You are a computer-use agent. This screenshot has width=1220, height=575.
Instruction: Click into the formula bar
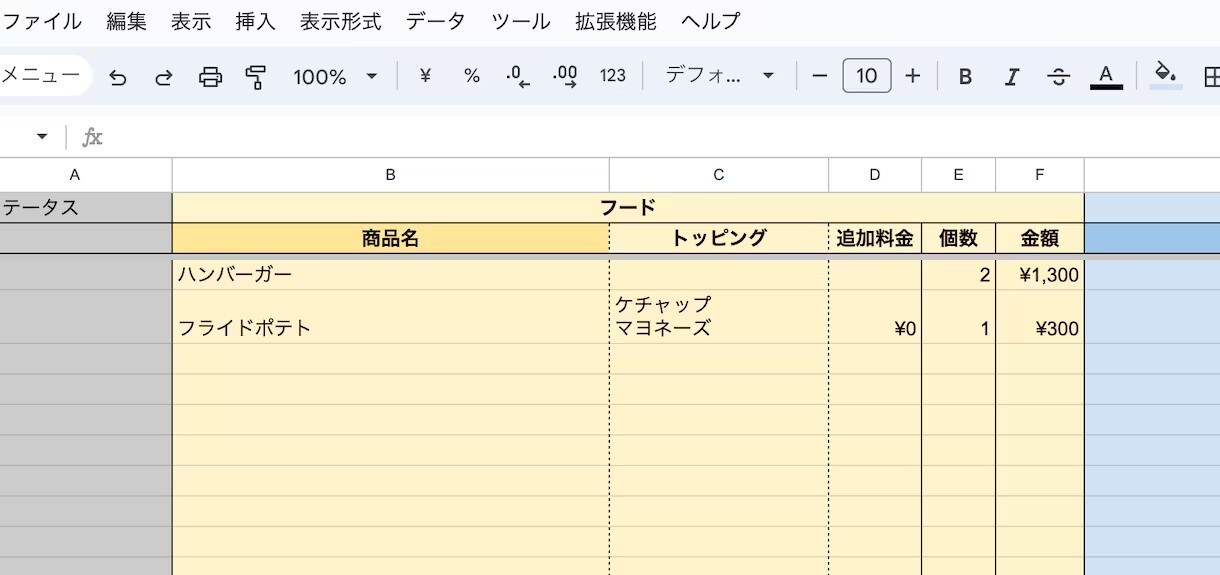[660, 137]
